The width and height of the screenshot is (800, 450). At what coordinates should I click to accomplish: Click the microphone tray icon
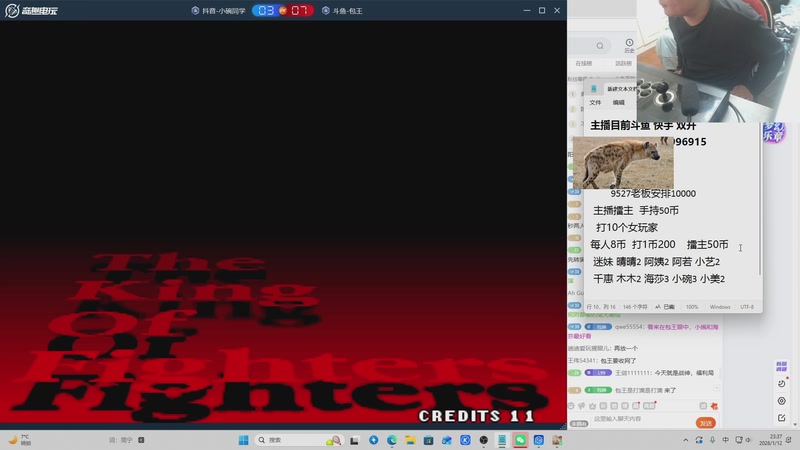[x=712, y=440]
